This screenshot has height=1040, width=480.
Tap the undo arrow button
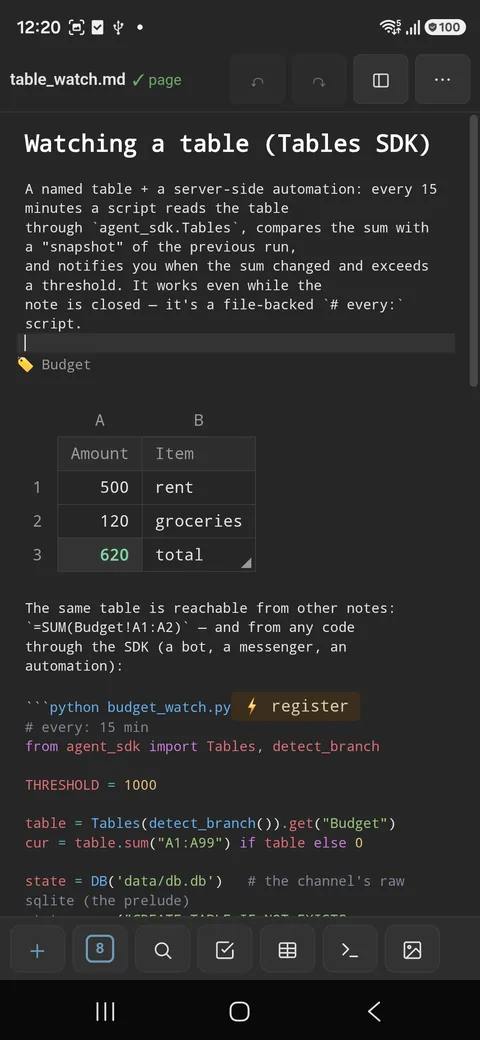point(257,80)
